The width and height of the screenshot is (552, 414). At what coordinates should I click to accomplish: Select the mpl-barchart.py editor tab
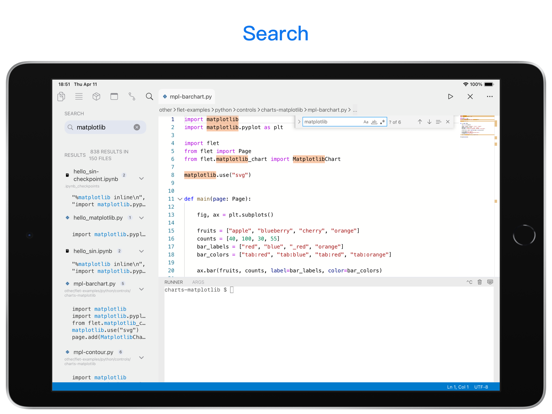click(x=187, y=96)
